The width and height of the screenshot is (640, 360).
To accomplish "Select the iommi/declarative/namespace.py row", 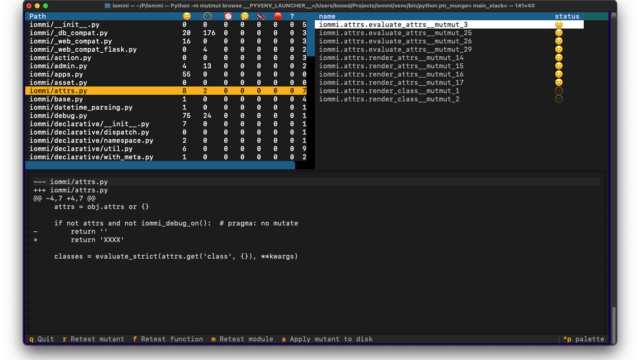I will (166, 140).
